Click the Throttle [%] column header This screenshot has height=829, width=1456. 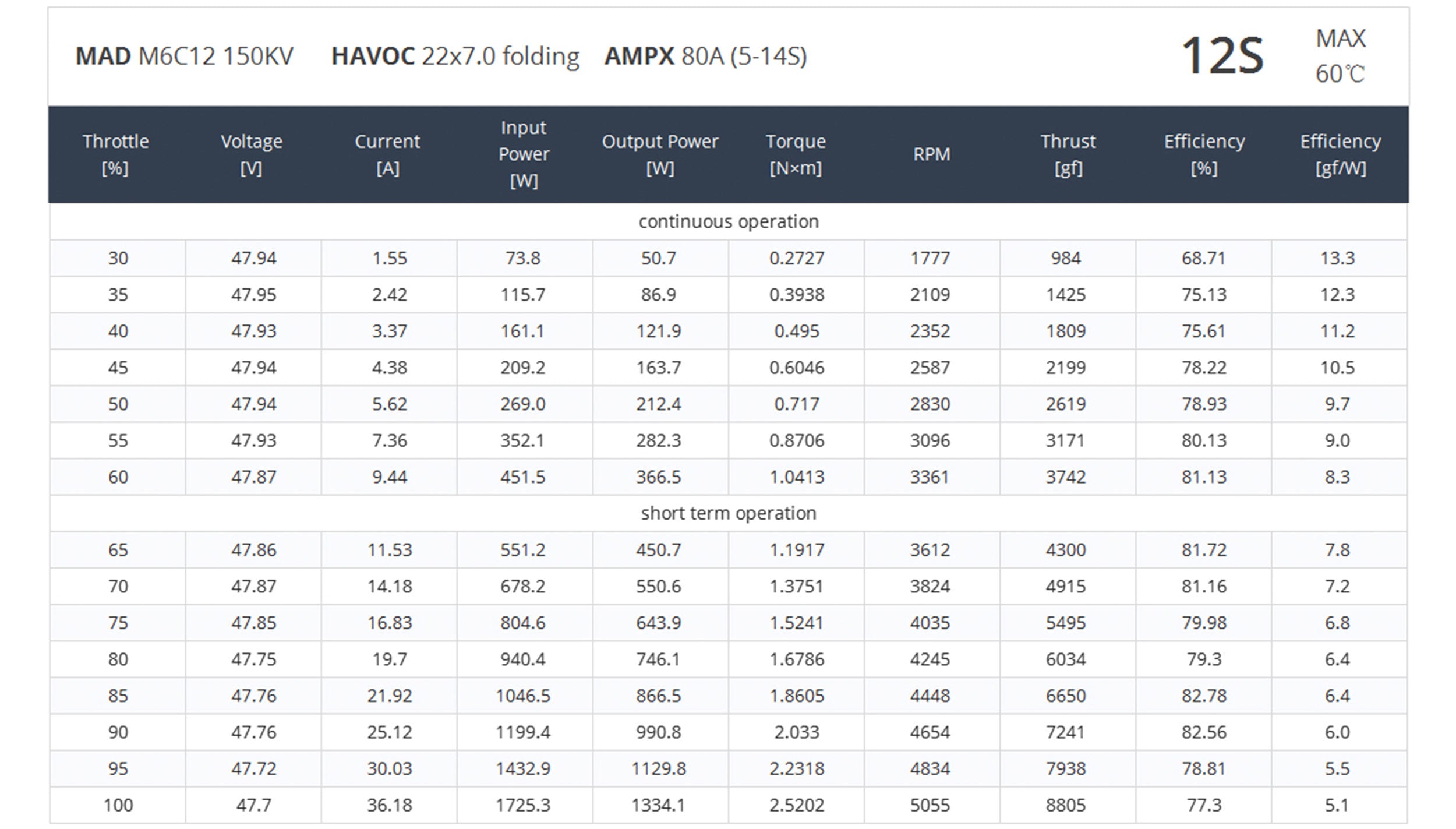(116, 154)
